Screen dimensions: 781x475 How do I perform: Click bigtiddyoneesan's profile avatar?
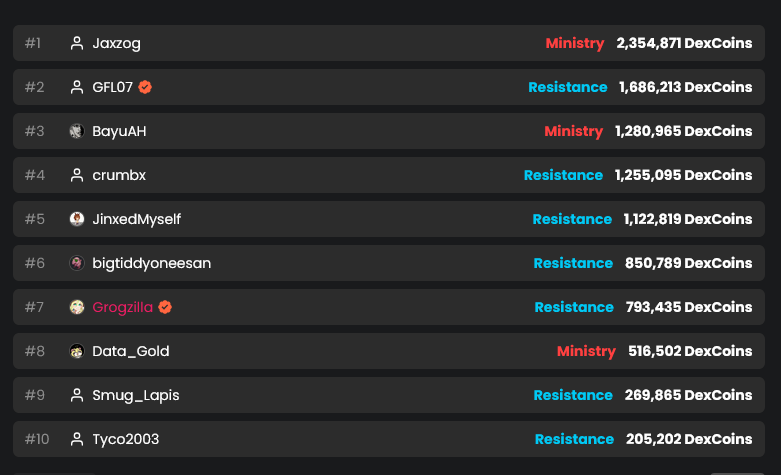coord(77,263)
